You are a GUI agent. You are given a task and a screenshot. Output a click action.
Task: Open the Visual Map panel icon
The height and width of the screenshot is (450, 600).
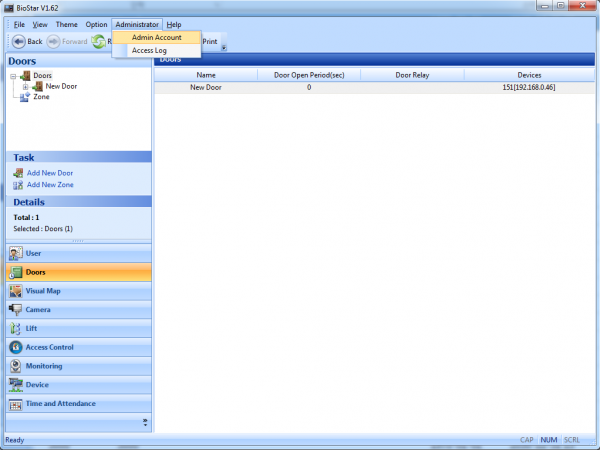tap(16, 291)
